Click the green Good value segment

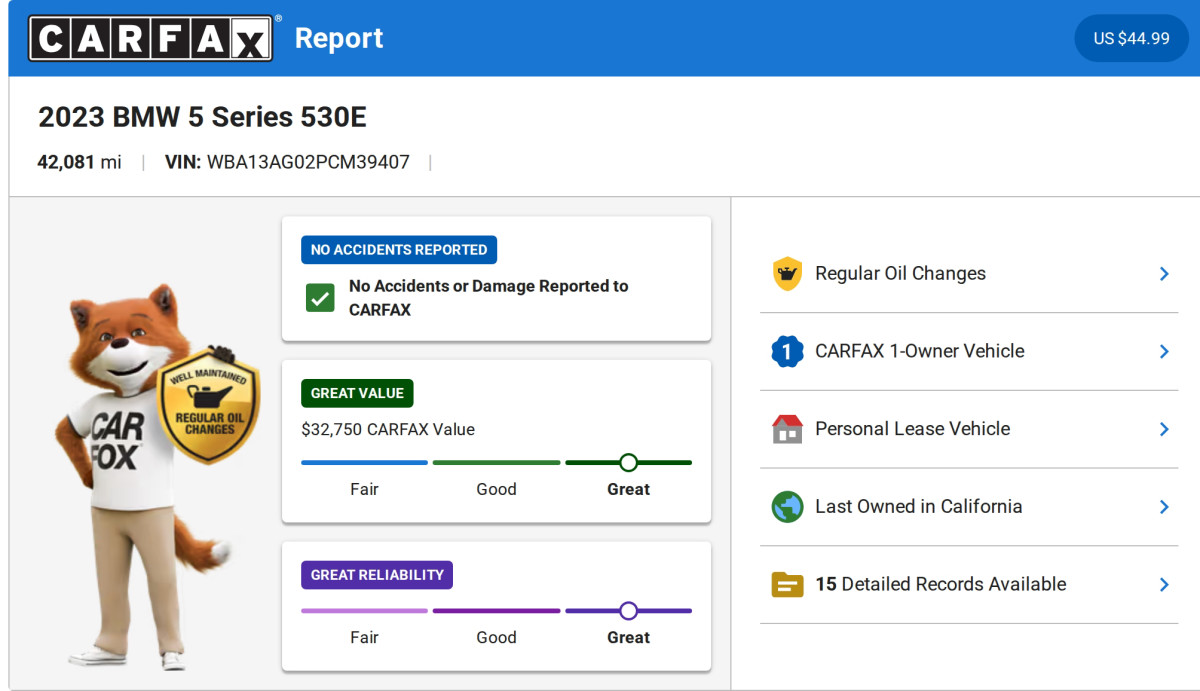(496, 463)
